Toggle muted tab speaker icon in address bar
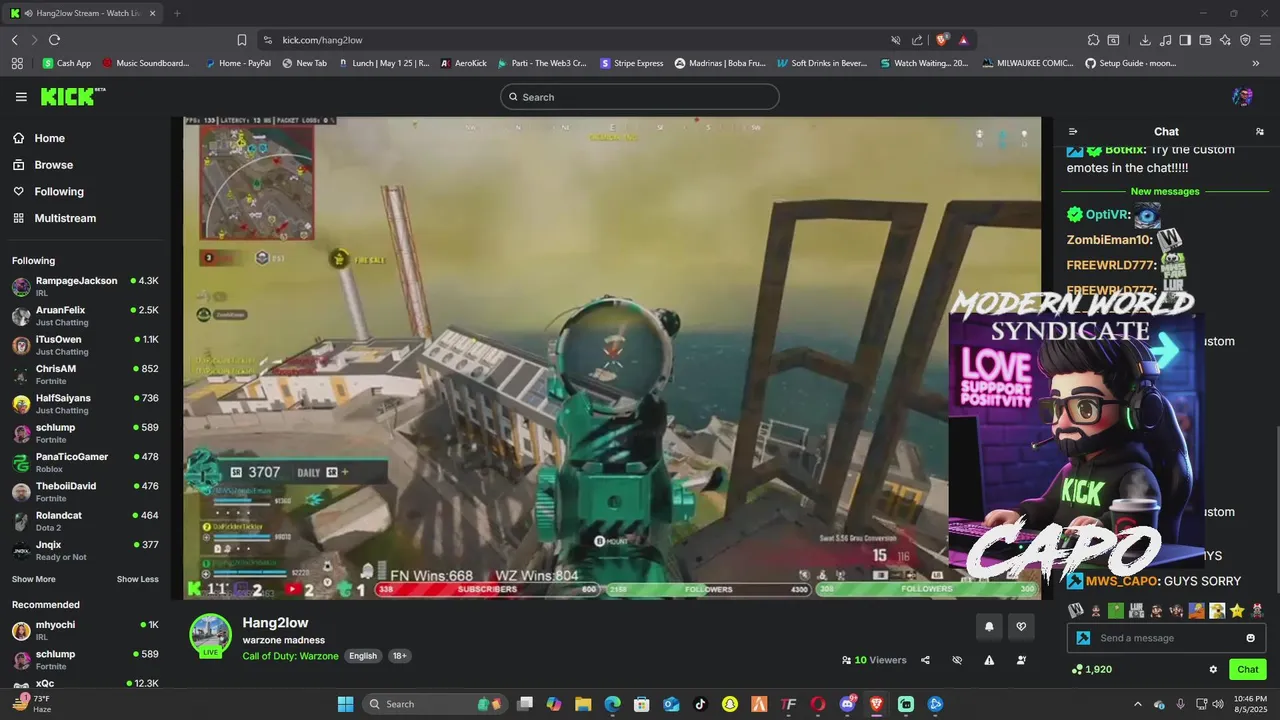The height and width of the screenshot is (720, 1280). coord(896,40)
